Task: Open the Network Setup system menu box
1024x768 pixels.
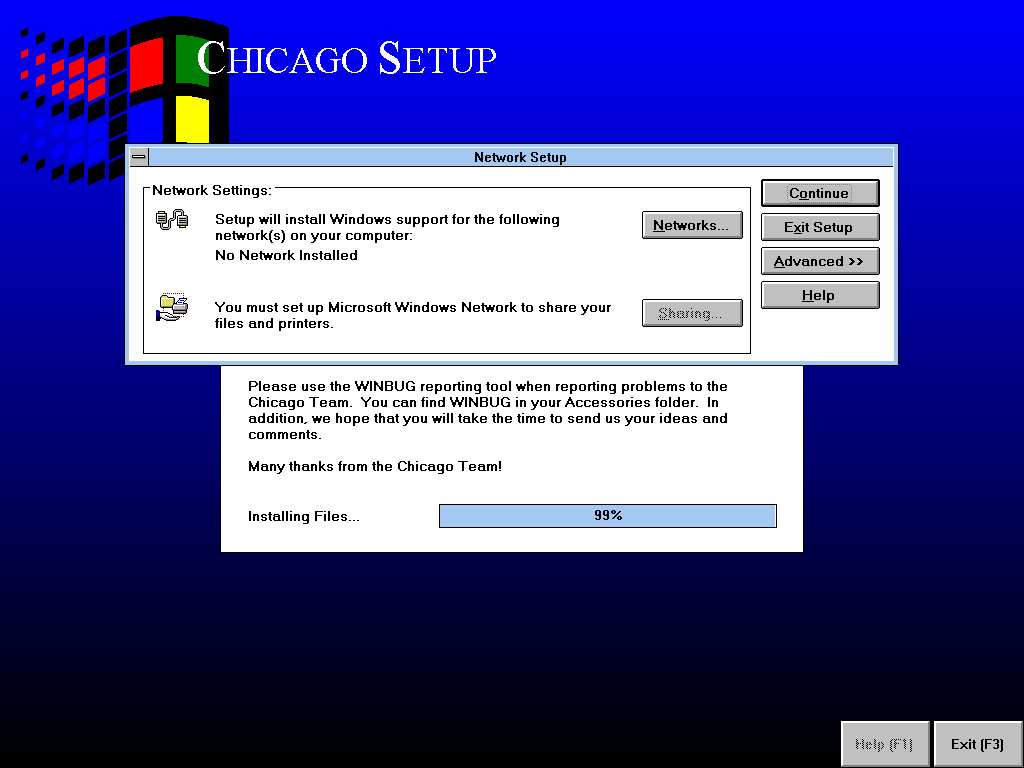Action: 139,157
